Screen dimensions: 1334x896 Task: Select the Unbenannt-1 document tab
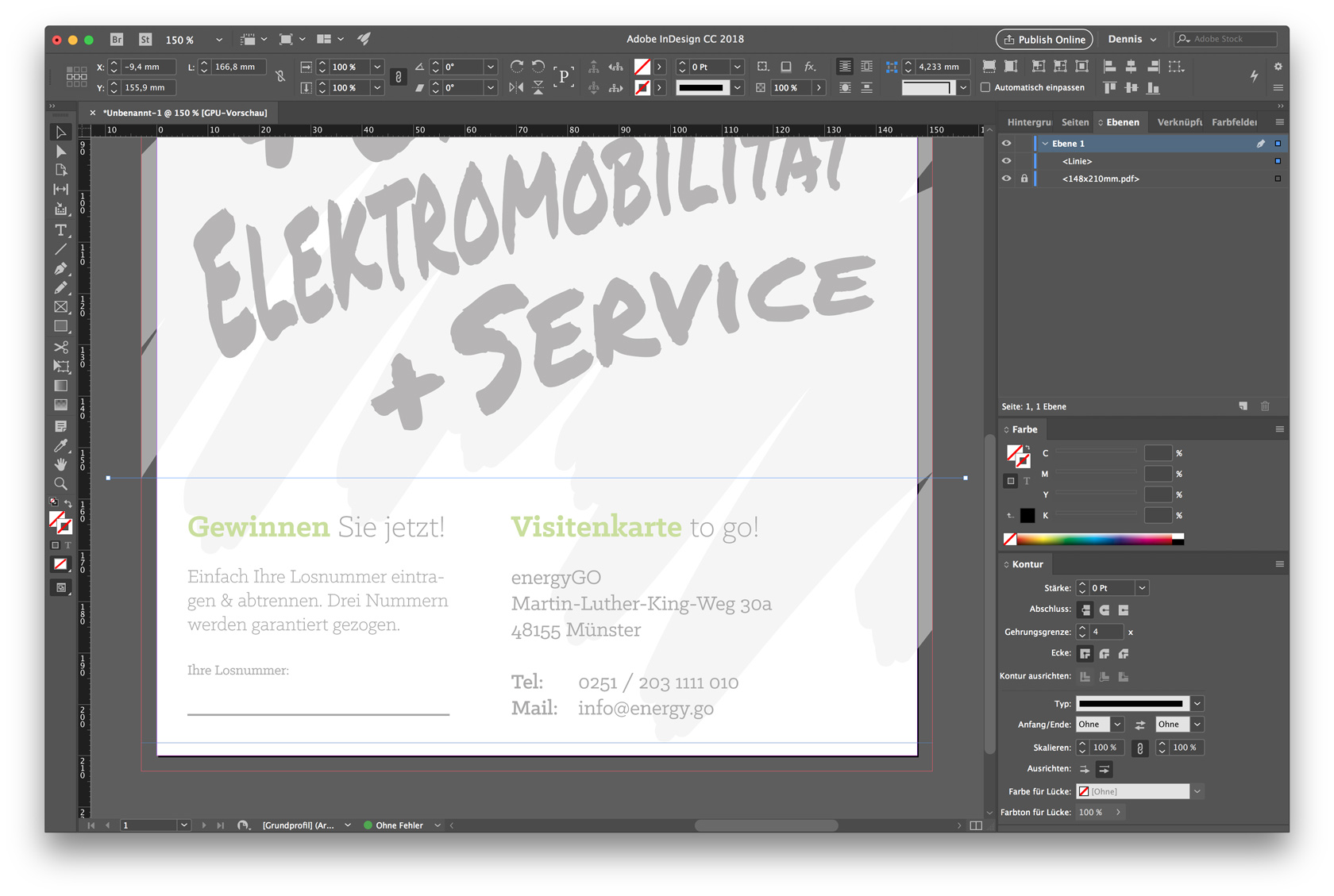(184, 113)
